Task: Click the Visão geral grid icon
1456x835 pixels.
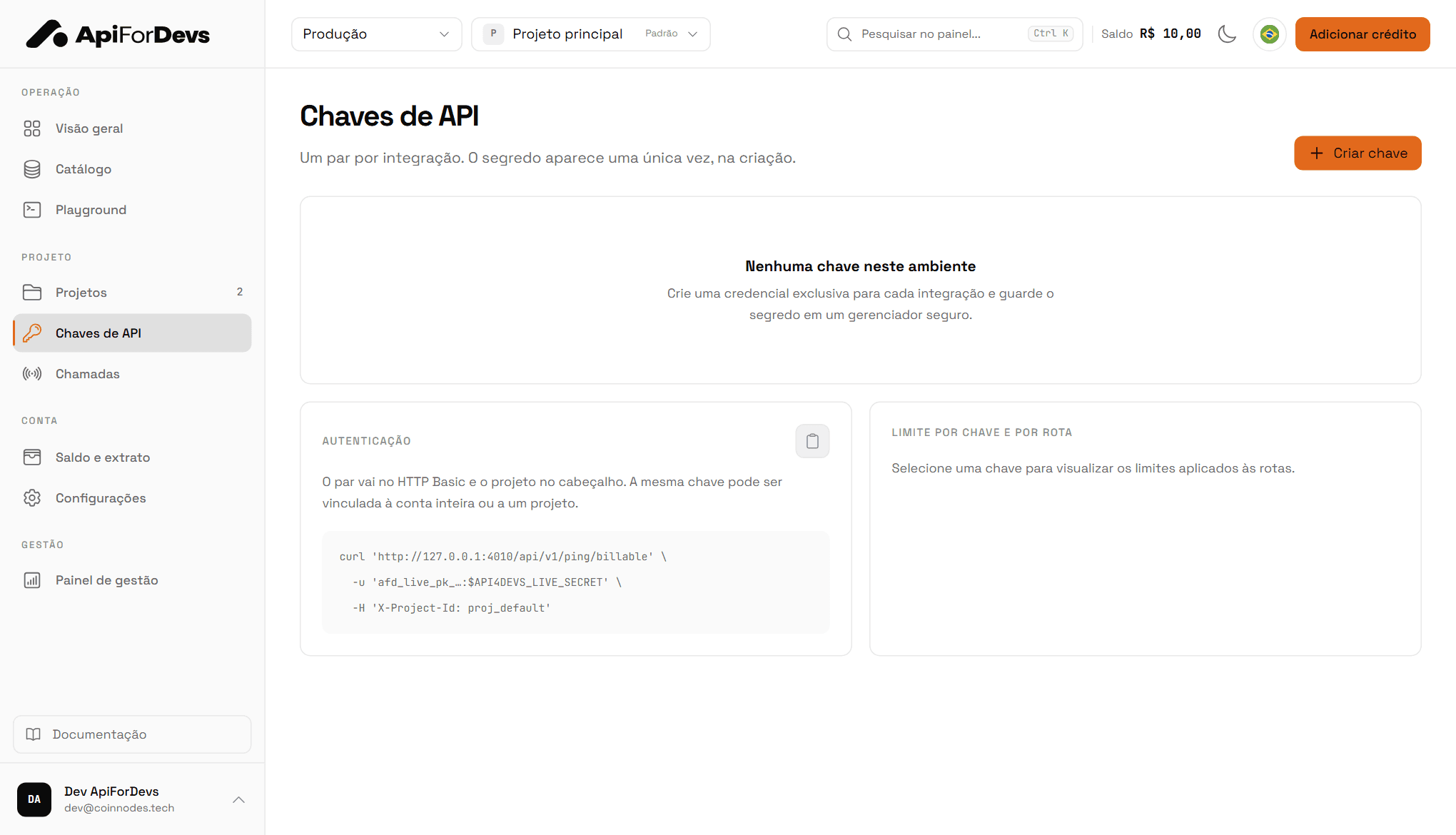Action: pyautogui.click(x=32, y=128)
